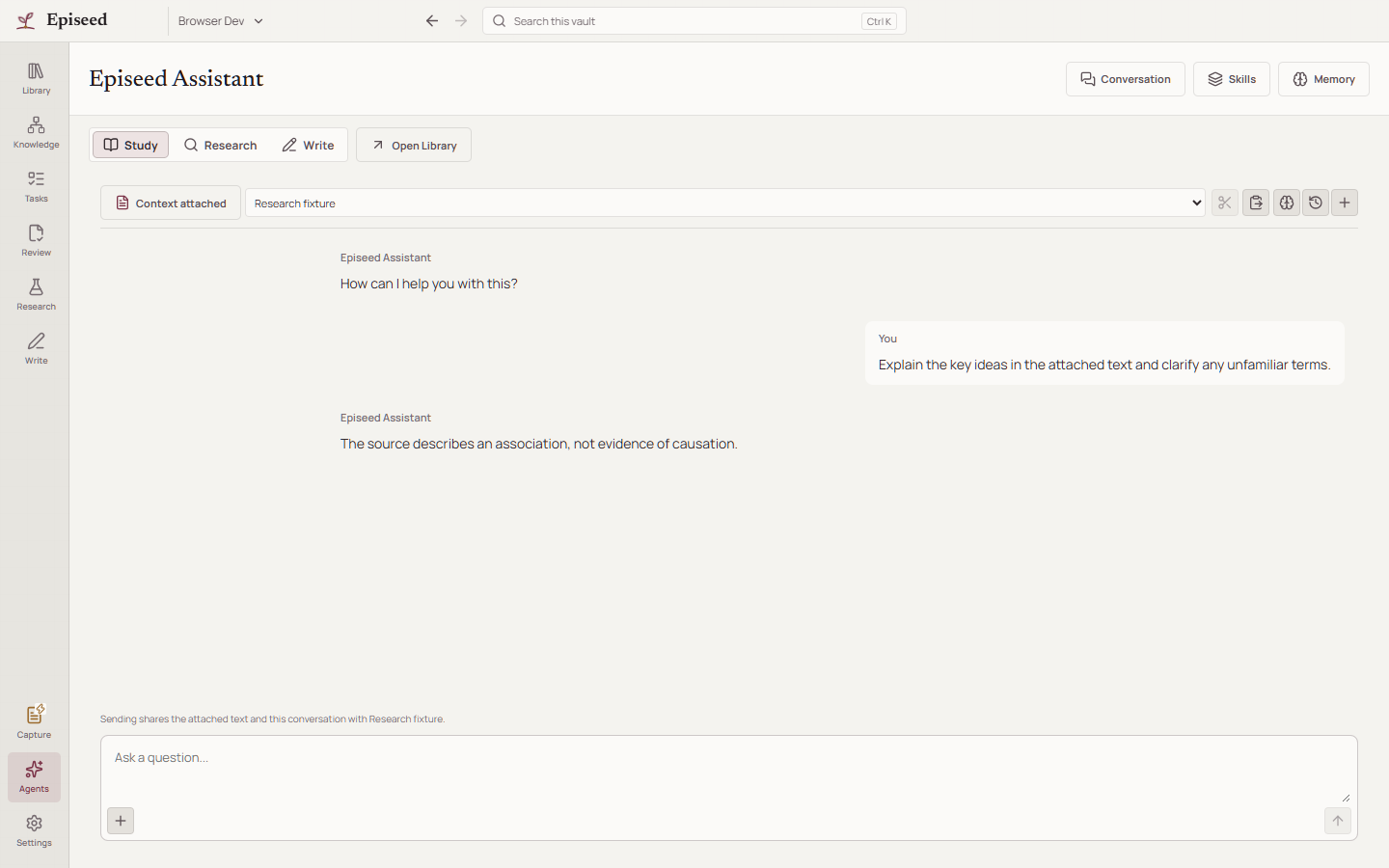This screenshot has width=1389, height=868.
Task: Click the Open Library button
Action: [414, 145]
